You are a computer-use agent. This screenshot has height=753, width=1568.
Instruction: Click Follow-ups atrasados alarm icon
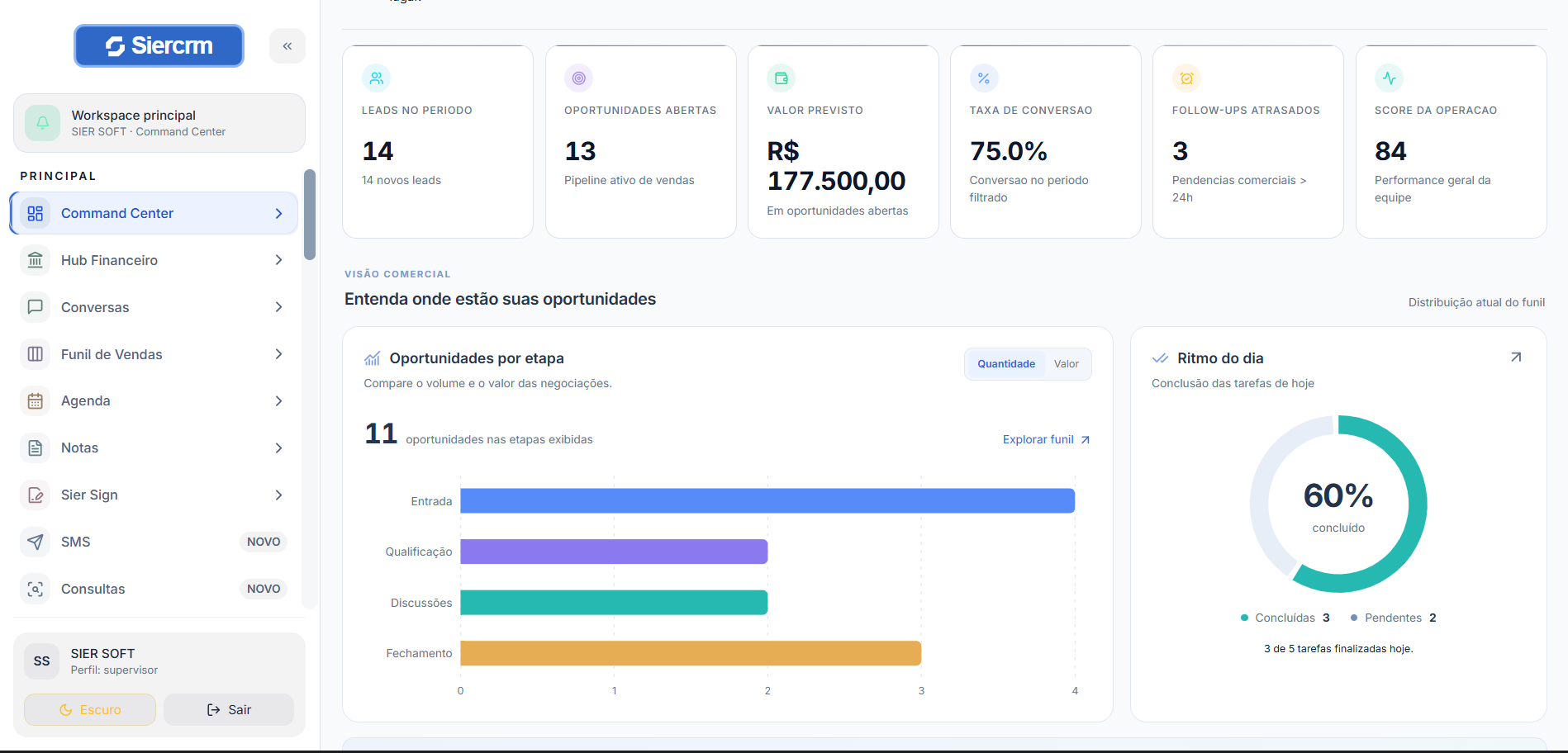[1186, 78]
